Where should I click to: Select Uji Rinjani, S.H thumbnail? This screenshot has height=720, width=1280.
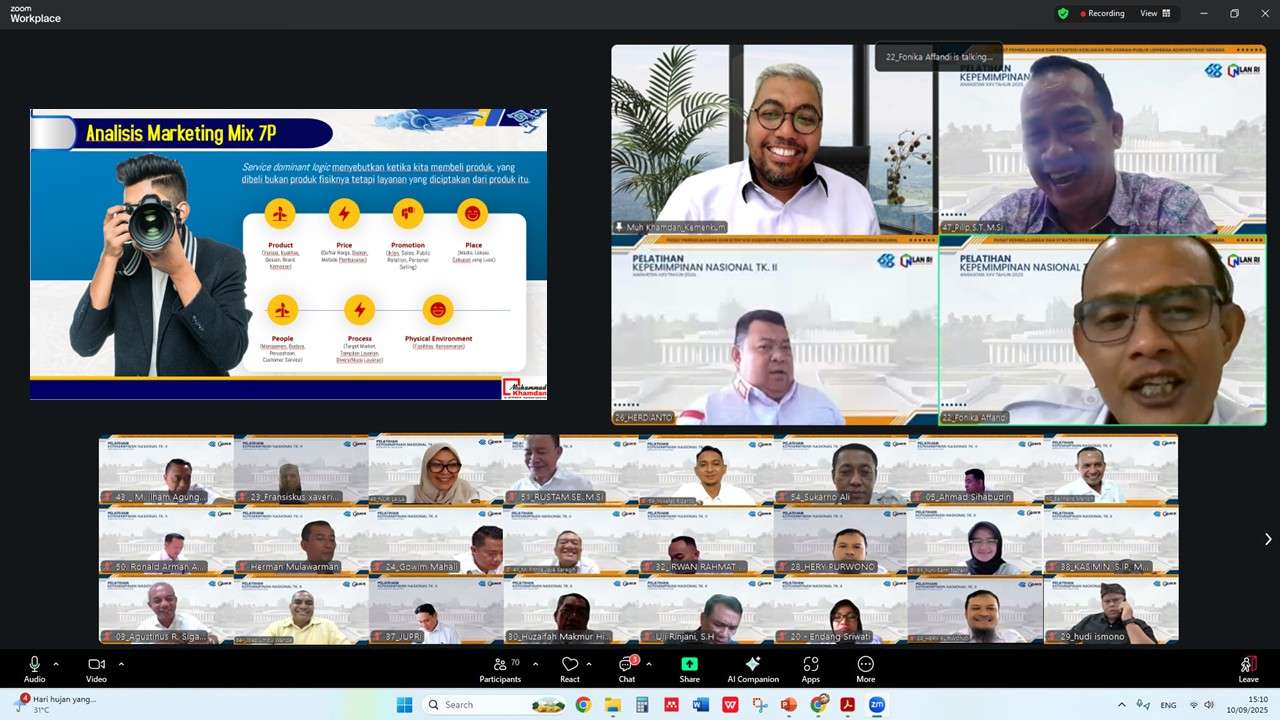click(705, 610)
